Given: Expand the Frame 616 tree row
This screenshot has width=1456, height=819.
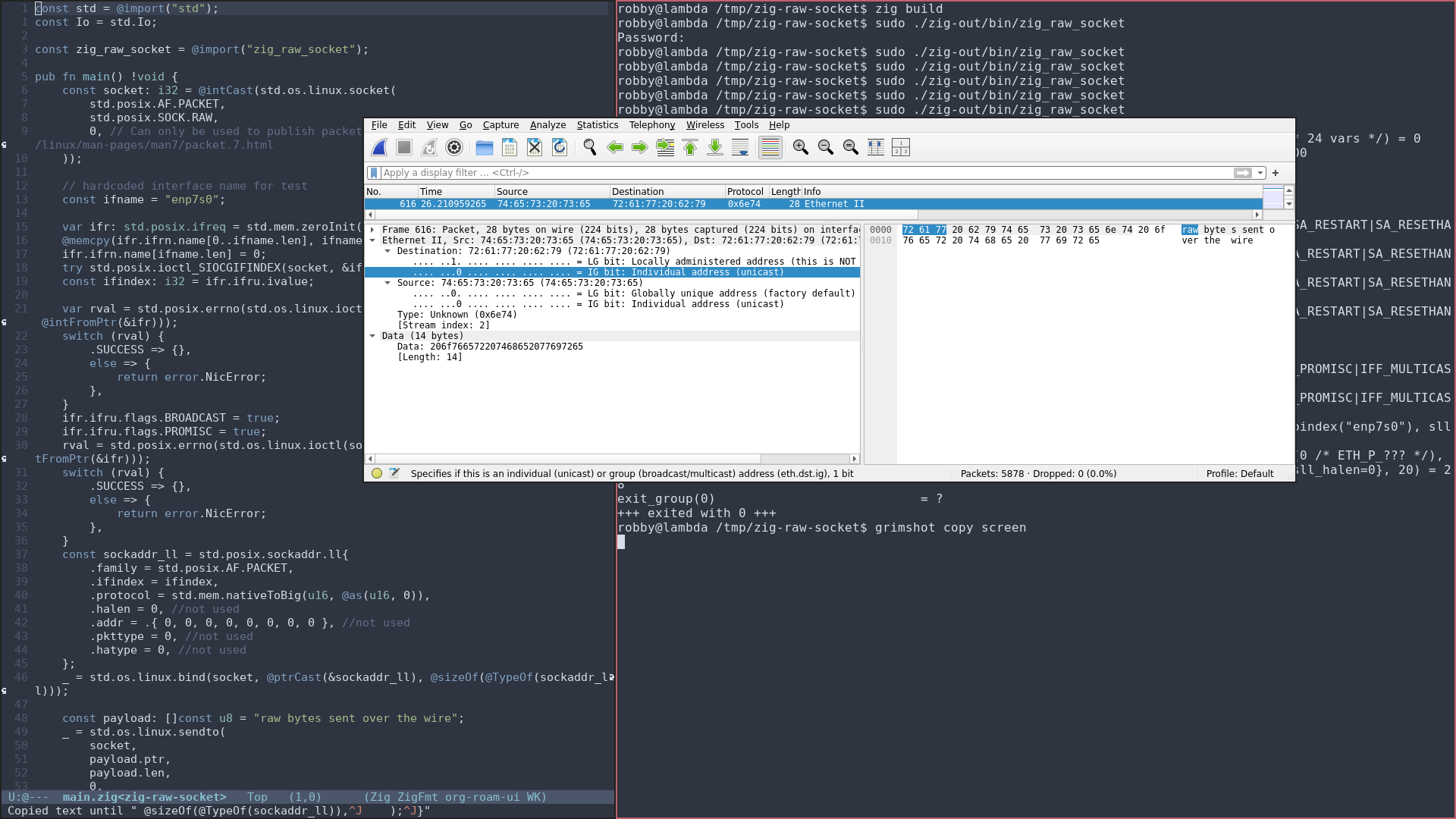Looking at the screenshot, I should coord(372,230).
